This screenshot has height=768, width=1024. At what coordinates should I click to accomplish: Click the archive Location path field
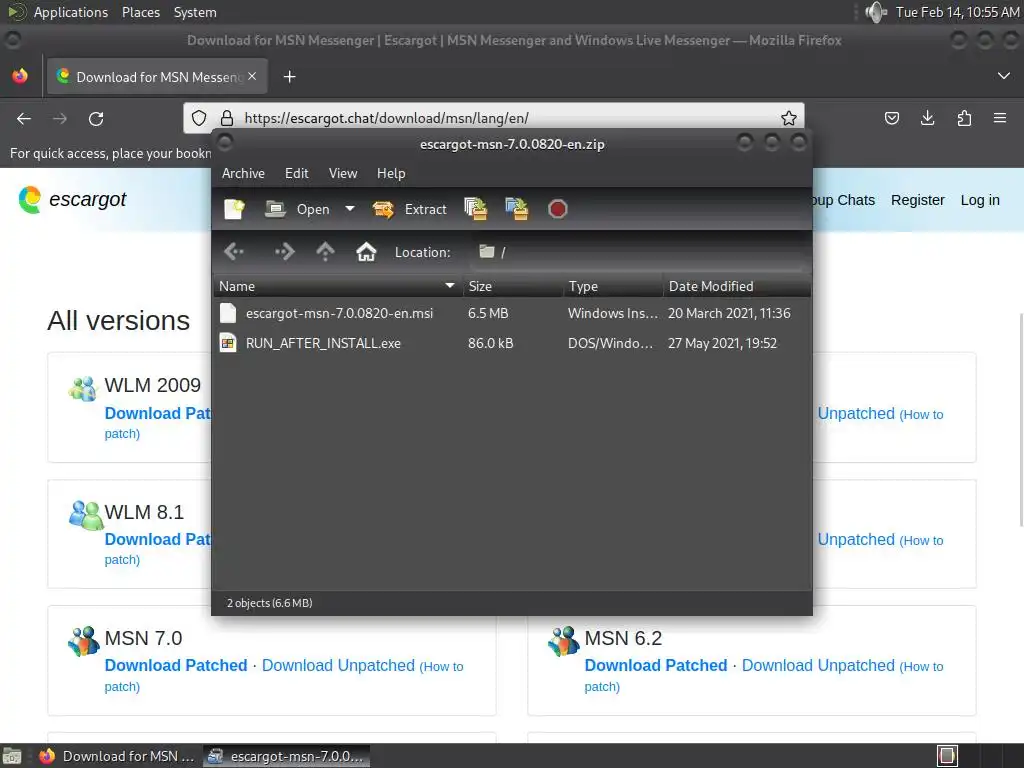click(639, 252)
